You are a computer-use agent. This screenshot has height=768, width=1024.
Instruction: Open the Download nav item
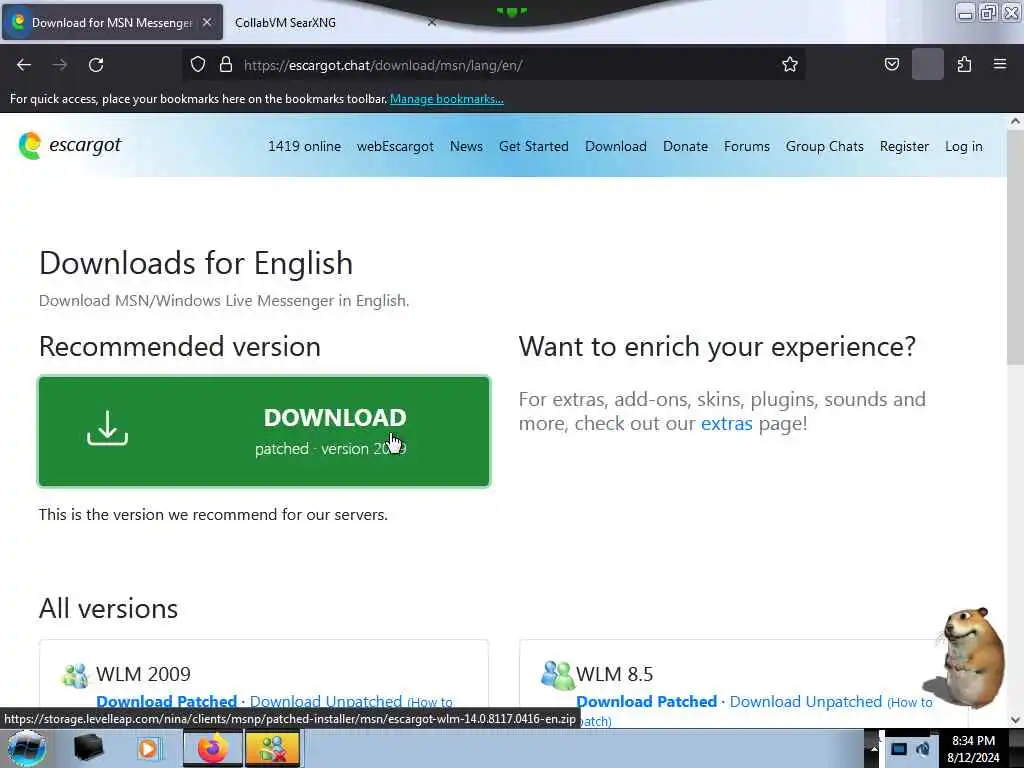point(616,146)
